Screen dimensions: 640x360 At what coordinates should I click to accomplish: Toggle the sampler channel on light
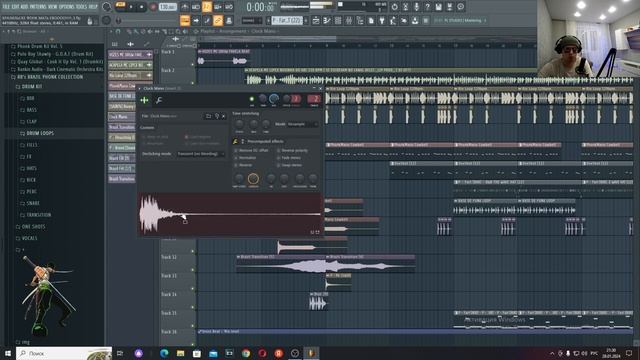tap(252, 99)
